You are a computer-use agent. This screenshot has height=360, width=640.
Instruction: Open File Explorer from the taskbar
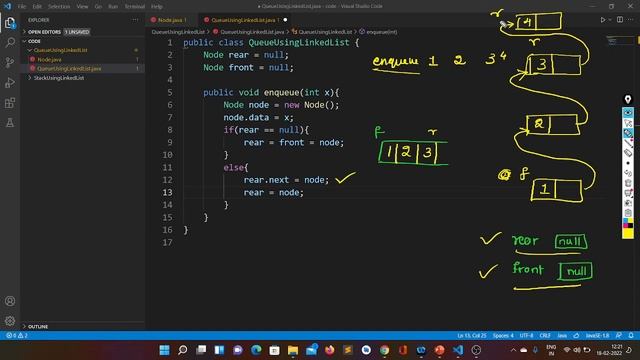coord(293,350)
